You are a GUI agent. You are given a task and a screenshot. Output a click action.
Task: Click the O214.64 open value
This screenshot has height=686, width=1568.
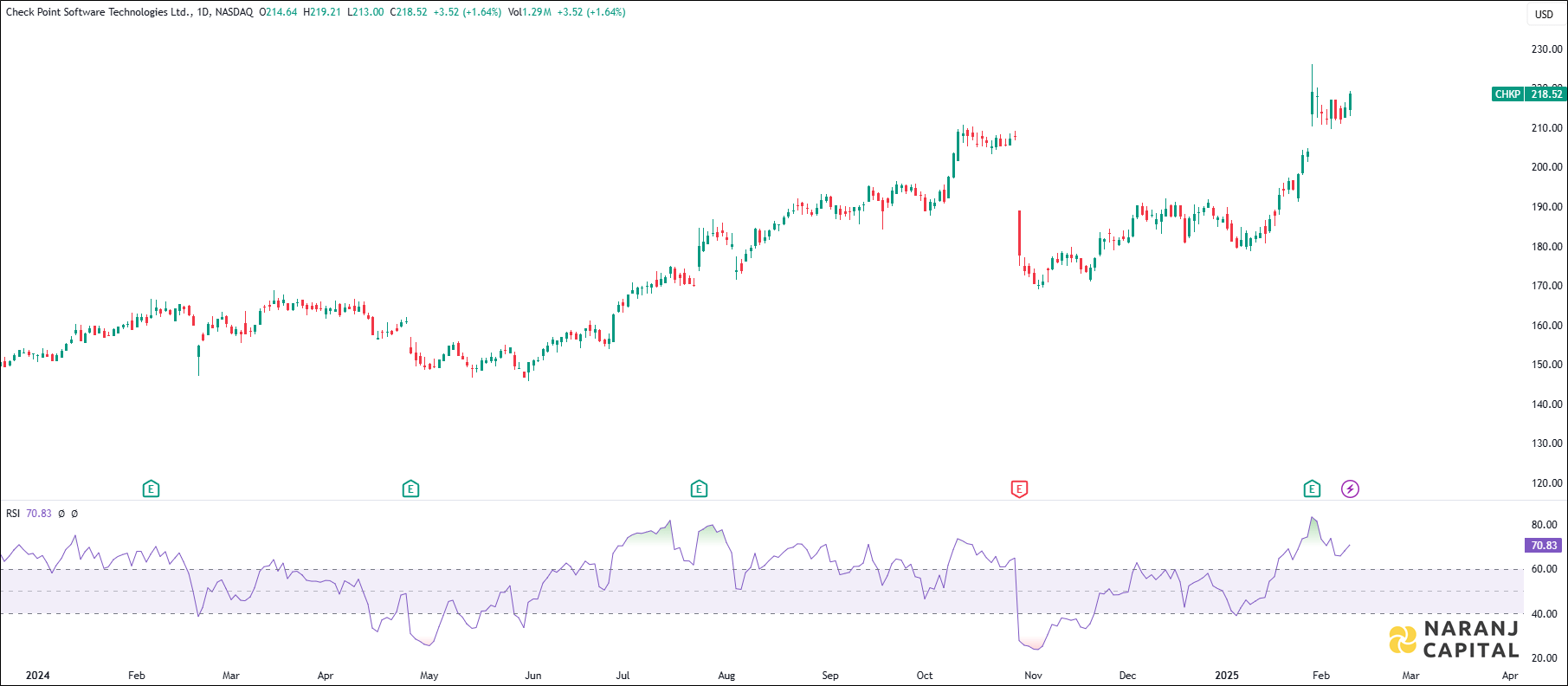tap(278, 12)
